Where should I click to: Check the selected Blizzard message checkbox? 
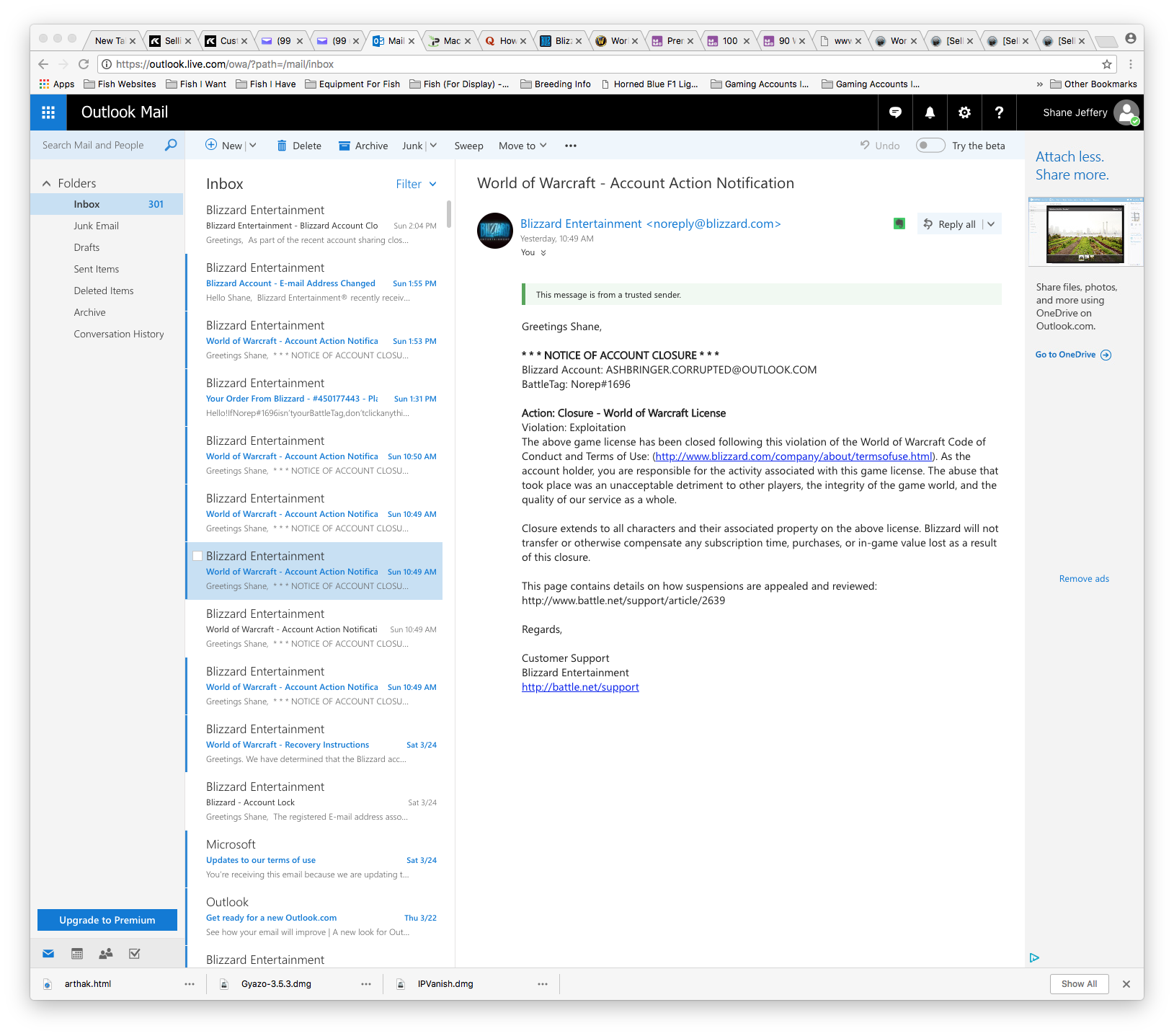click(197, 556)
